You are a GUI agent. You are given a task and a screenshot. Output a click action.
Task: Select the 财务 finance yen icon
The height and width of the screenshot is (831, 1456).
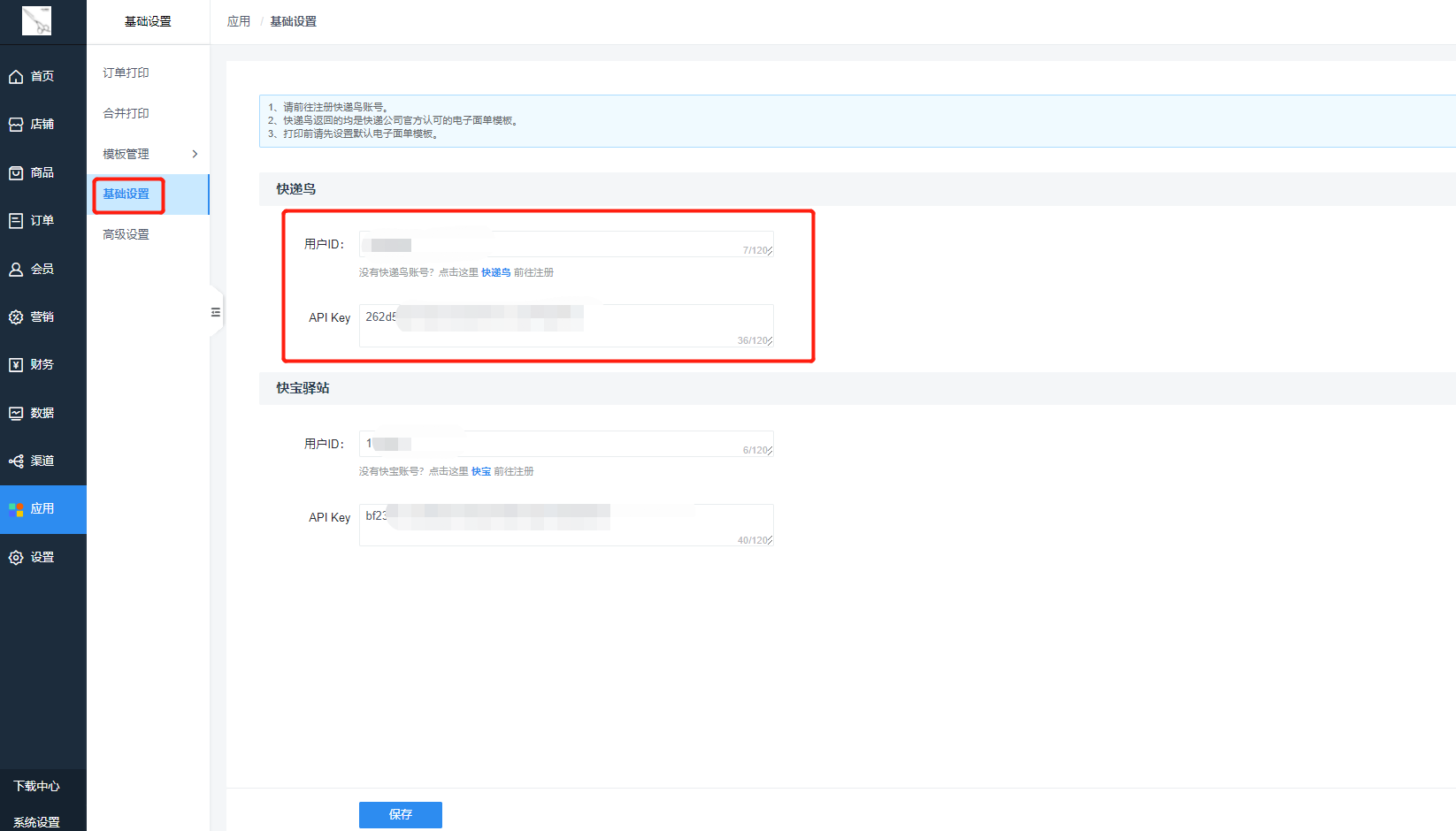(16, 365)
